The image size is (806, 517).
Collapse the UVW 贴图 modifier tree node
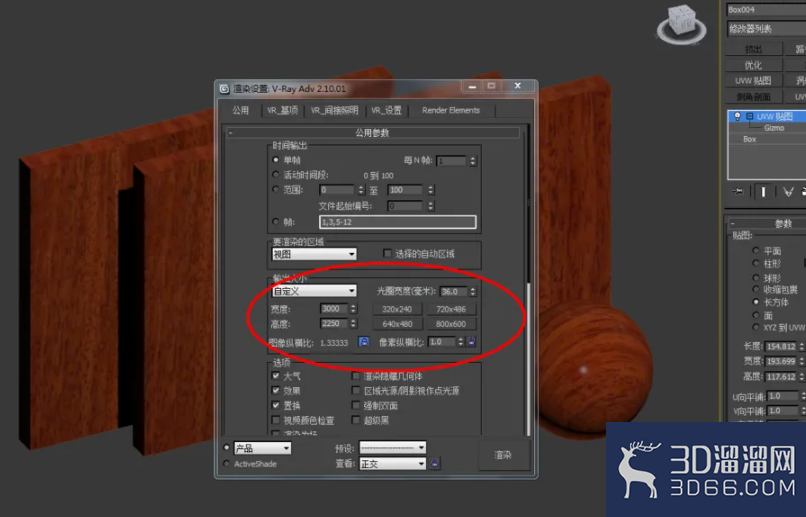(749, 116)
